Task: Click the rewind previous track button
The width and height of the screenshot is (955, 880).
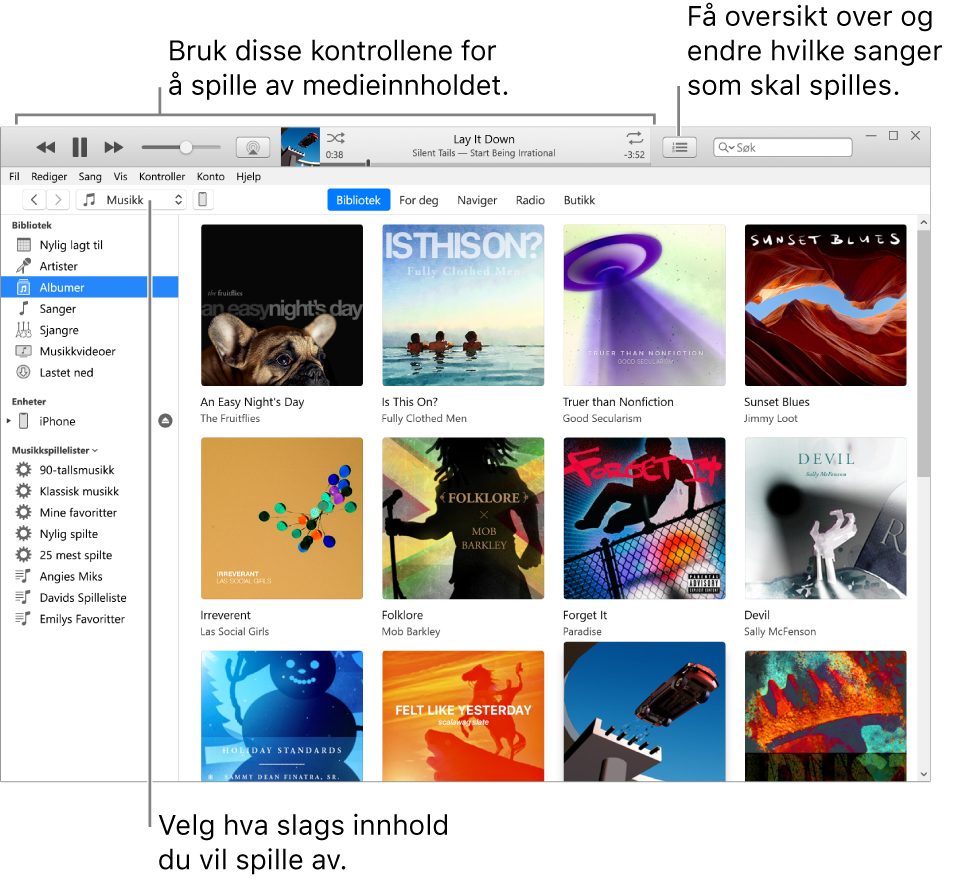Action: (46, 147)
